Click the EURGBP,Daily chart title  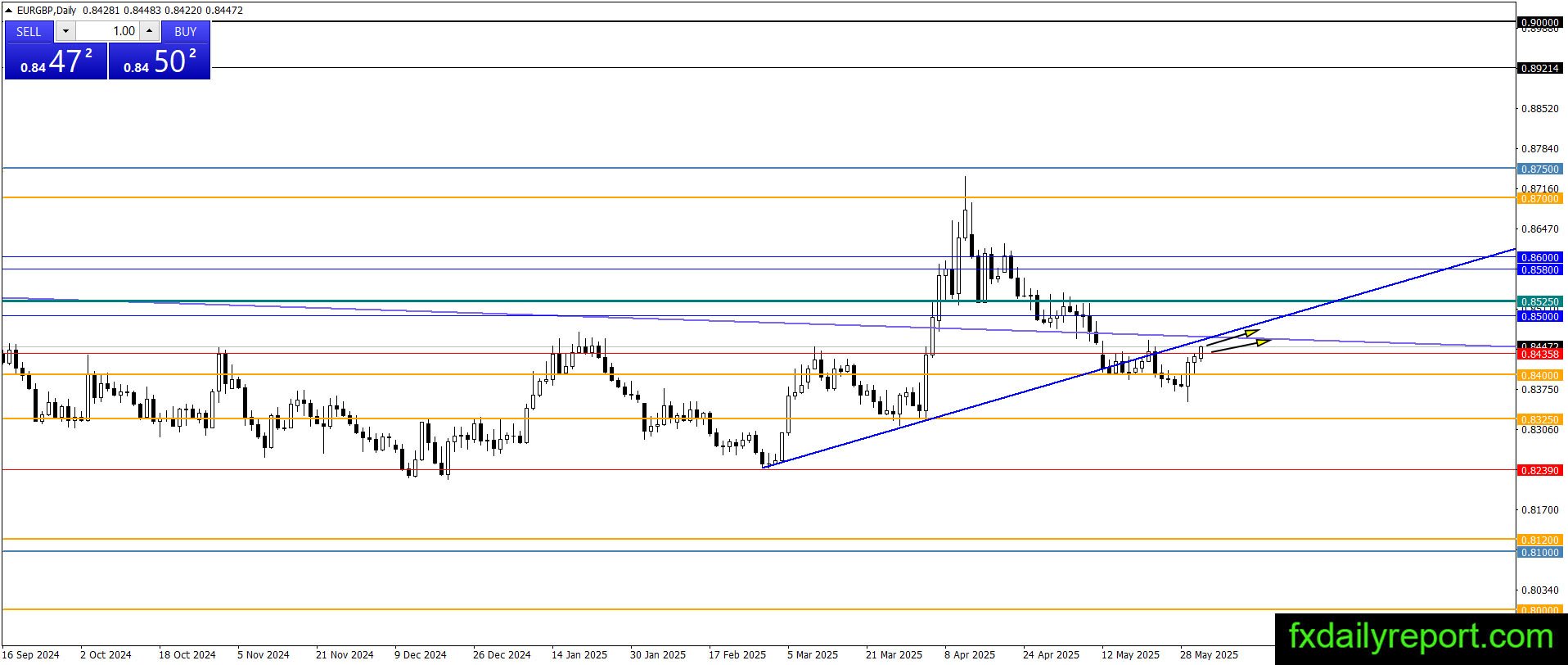pyautogui.click(x=47, y=10)
